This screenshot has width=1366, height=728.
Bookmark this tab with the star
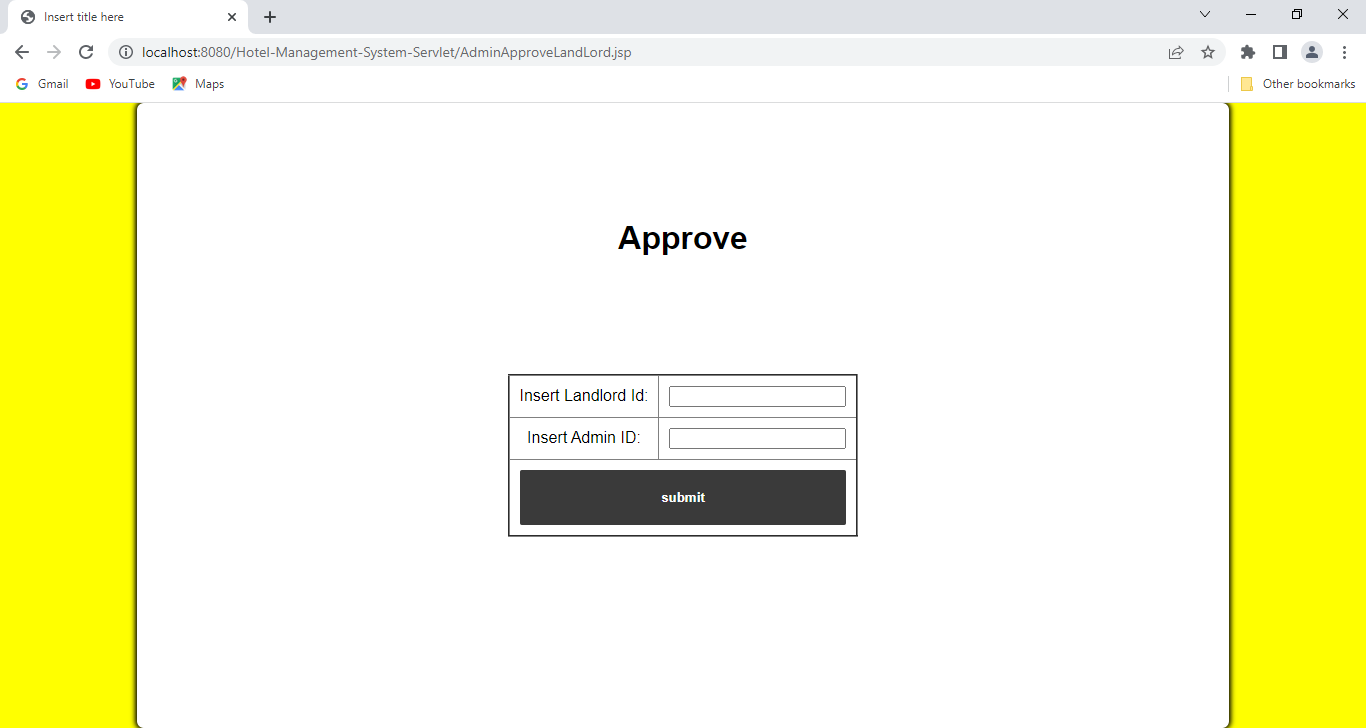tap(1208, 52)
